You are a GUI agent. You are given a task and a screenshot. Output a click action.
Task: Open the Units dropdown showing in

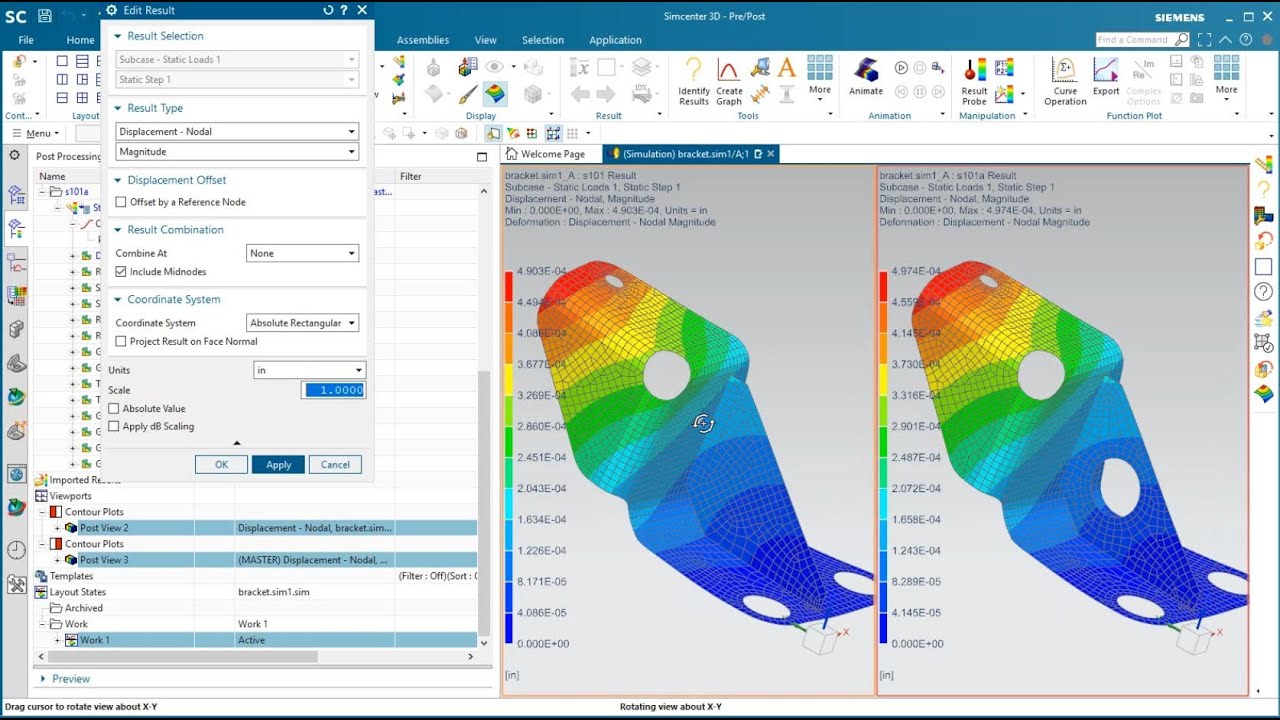[309, 370]
